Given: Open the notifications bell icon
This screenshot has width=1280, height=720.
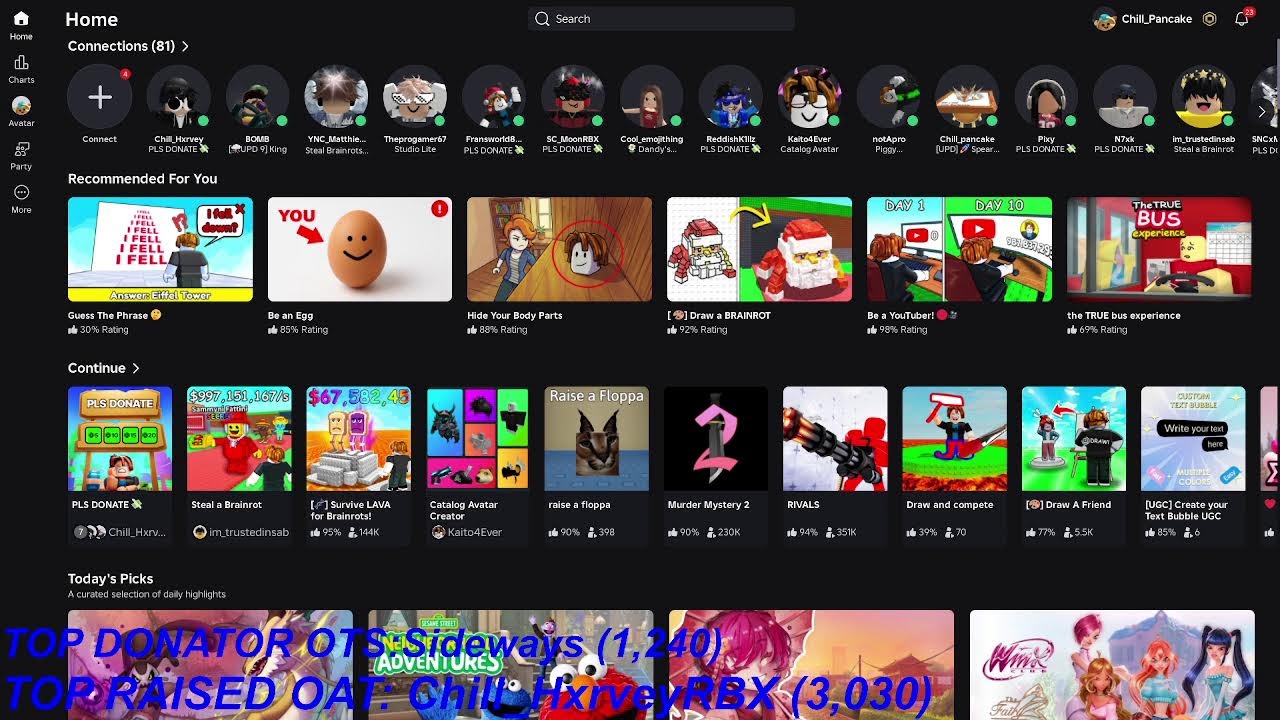Looking at the screenshot, I should (1242, 19).
